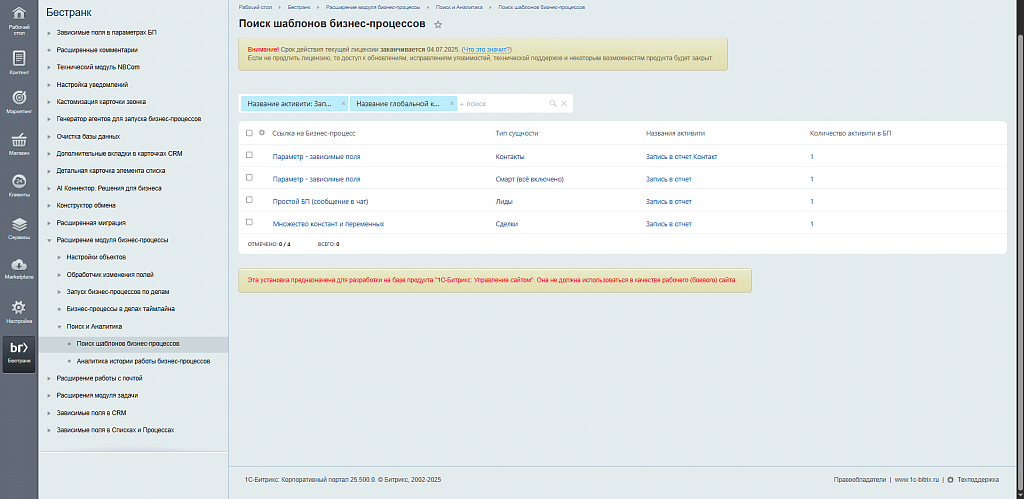The height and width of the screenshot is (499, 1024).
Task: Tick the select-all checkbox in table header
Action: [249, 132]
